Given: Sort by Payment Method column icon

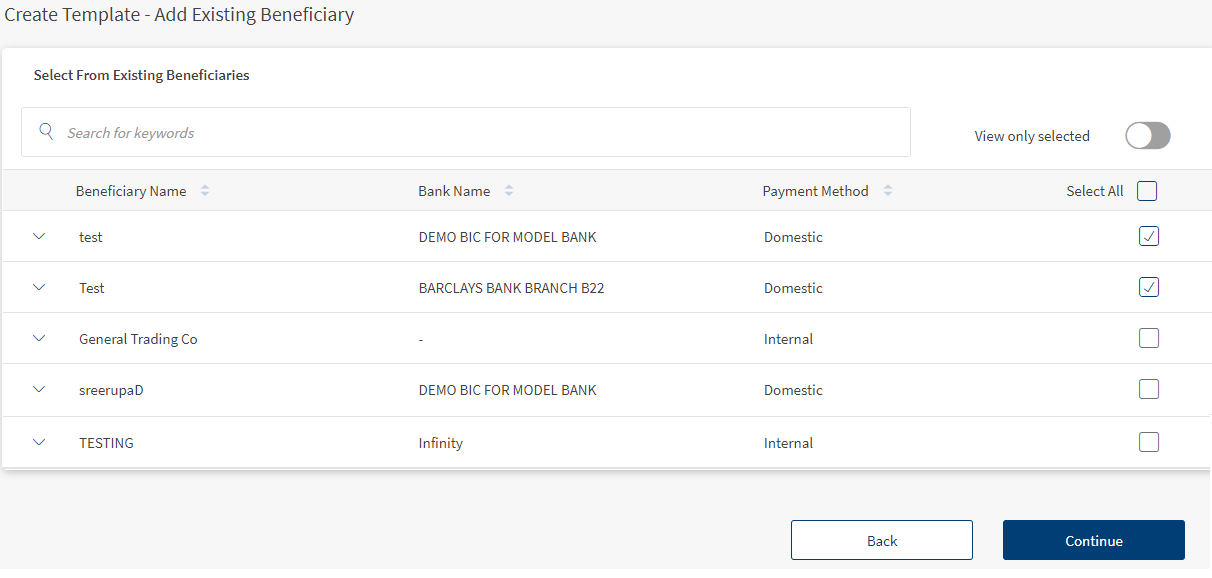Looking at the screenshot, I should (888, 191).
